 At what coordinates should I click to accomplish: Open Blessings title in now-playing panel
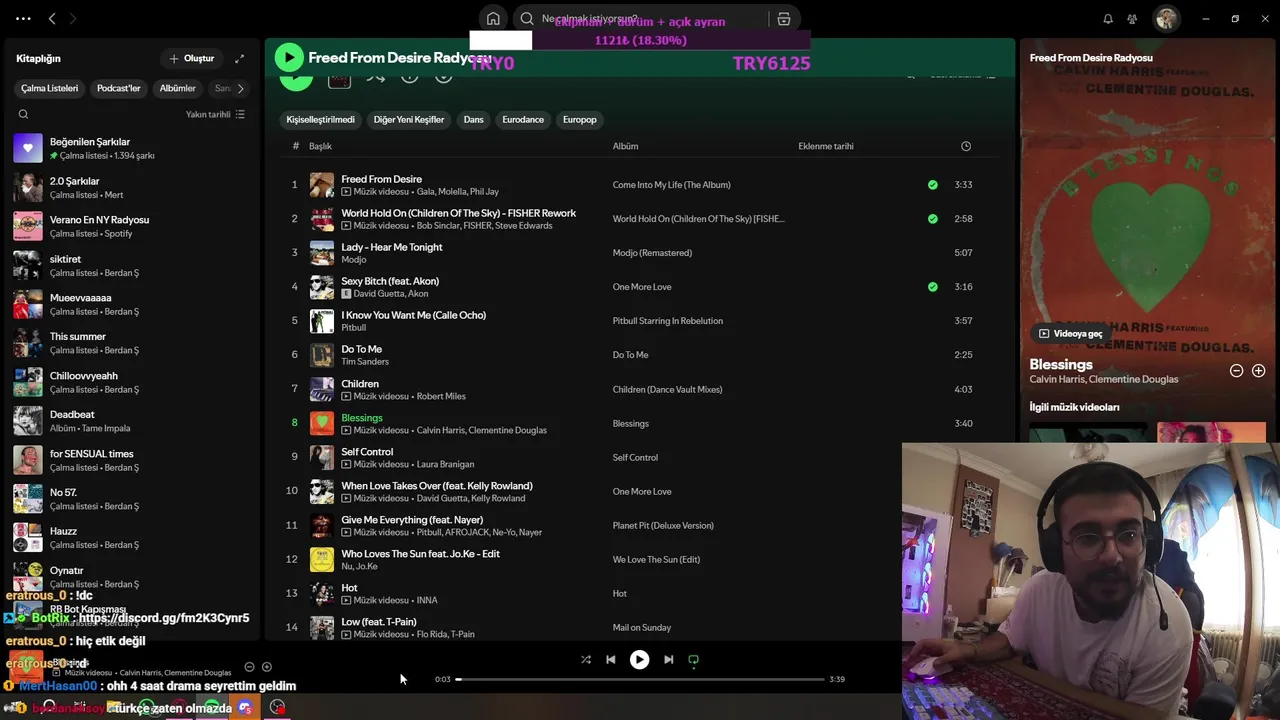(1061, 365)
